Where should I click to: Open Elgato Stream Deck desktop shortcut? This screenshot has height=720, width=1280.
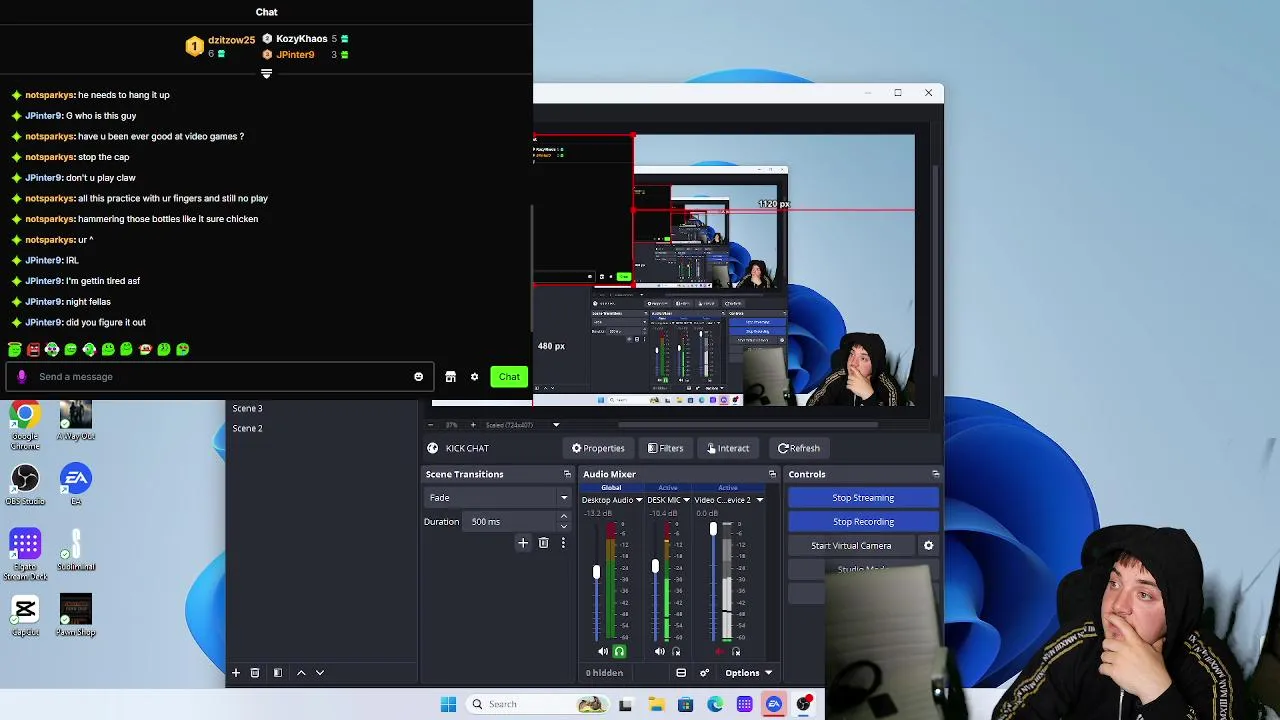click(25, 553)
